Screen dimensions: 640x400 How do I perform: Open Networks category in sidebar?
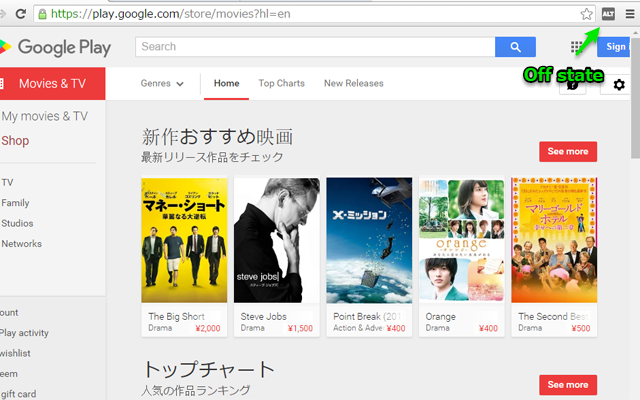click(x=21, y=244)
